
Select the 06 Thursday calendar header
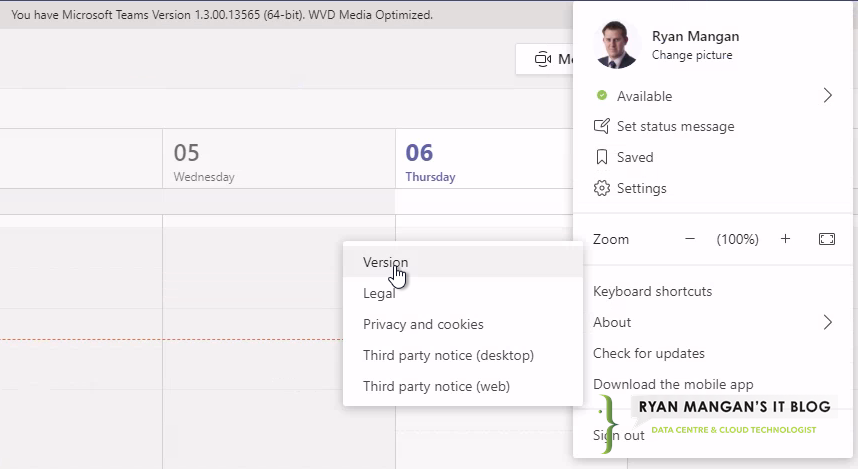[484, 159]
